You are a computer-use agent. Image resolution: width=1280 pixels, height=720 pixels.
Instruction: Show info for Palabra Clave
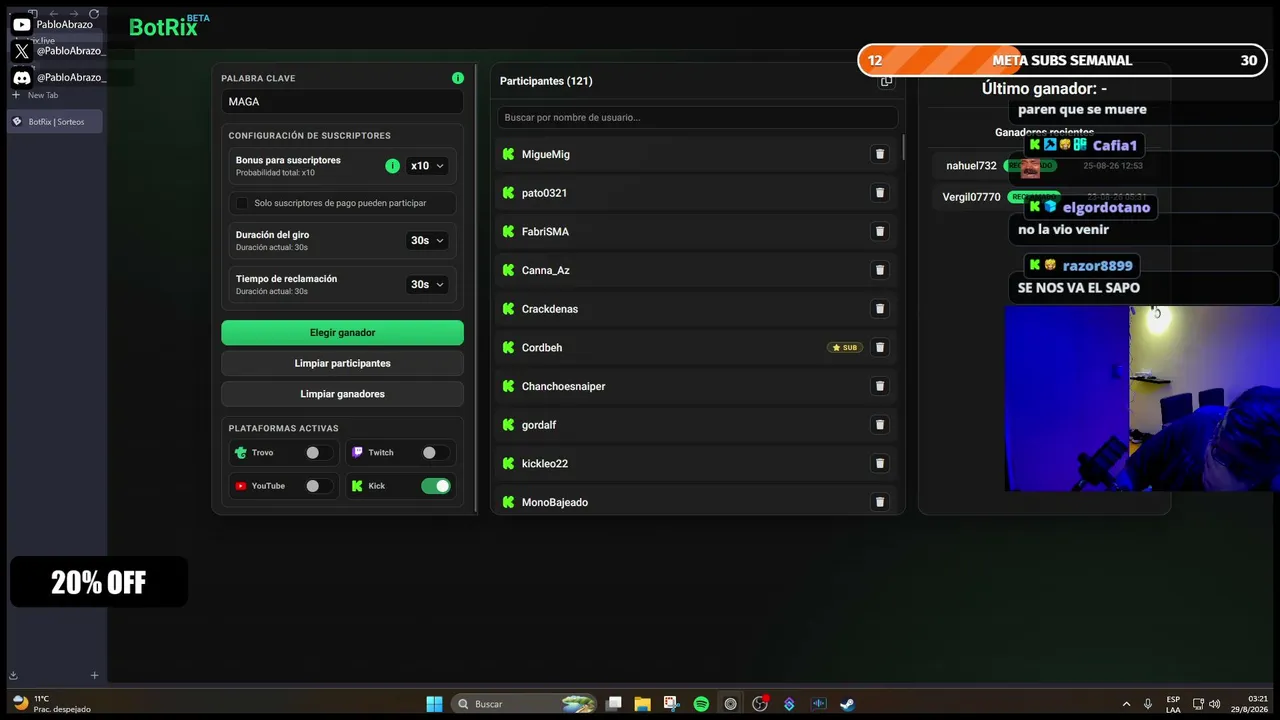pyautogui.click(x=457, y=78)
